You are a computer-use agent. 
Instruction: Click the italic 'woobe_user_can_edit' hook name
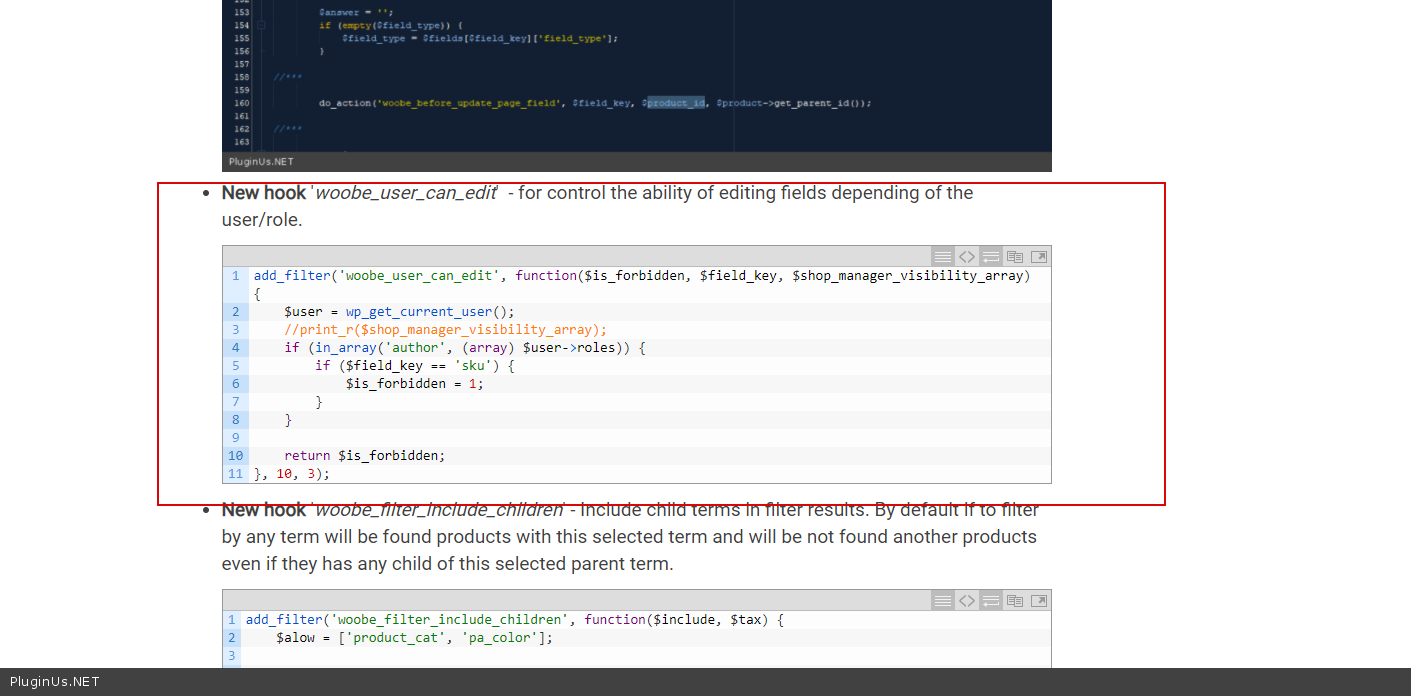pyautogui.click(x=405, y=193)
